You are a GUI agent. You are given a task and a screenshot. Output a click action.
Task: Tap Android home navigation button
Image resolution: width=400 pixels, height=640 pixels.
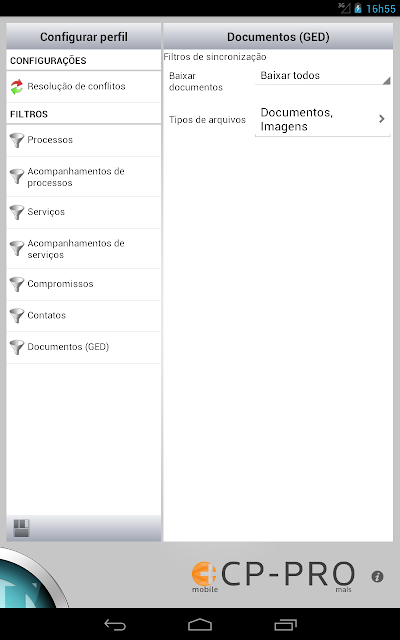coord(200,624)
